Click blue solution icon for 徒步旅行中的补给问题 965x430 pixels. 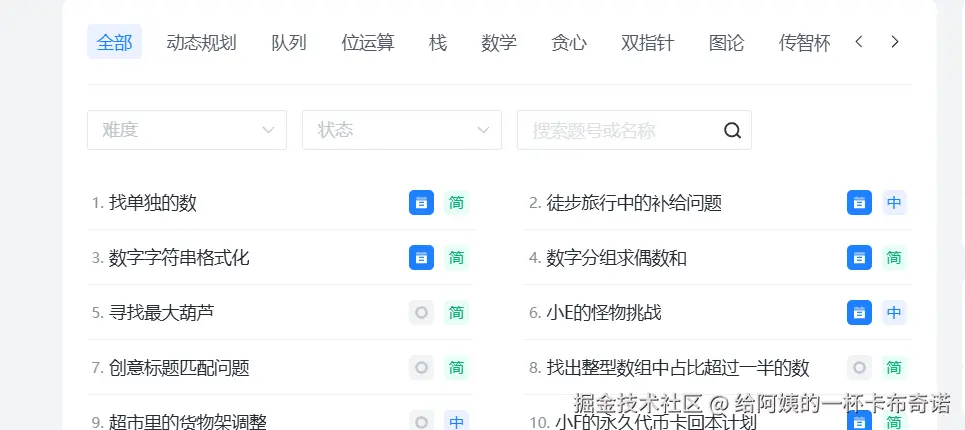coord(859,203)
